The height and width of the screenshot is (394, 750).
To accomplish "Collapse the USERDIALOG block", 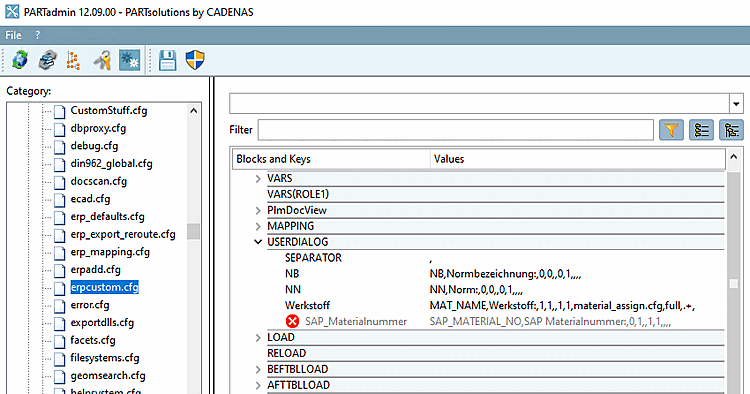I will 258,242.
